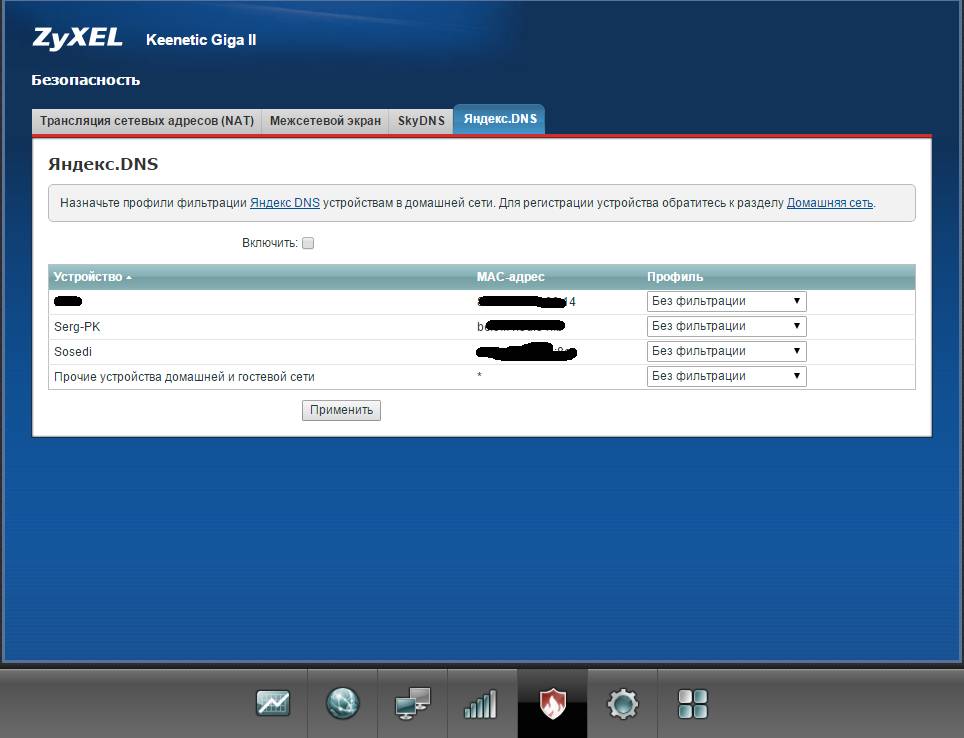Toggle the Включить checkbox
Screen dimensions: 964x738
point(308,243)
